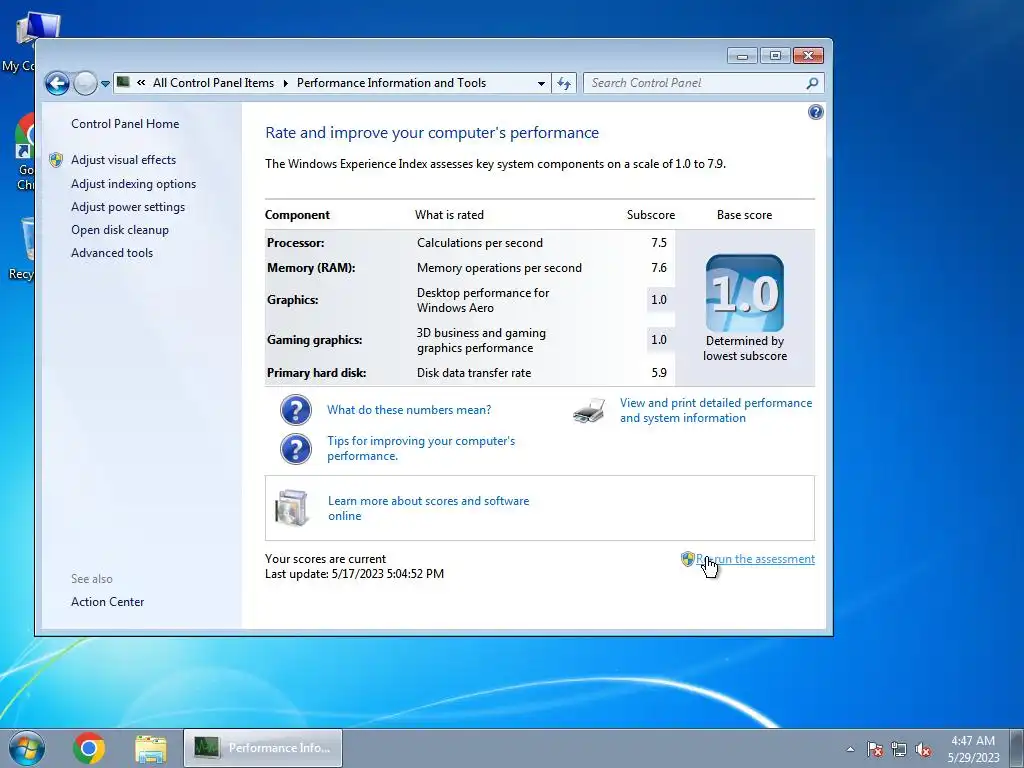Click the shield icon next to Re-run assessment
The image size is (1024, 768).
[687, 559]
